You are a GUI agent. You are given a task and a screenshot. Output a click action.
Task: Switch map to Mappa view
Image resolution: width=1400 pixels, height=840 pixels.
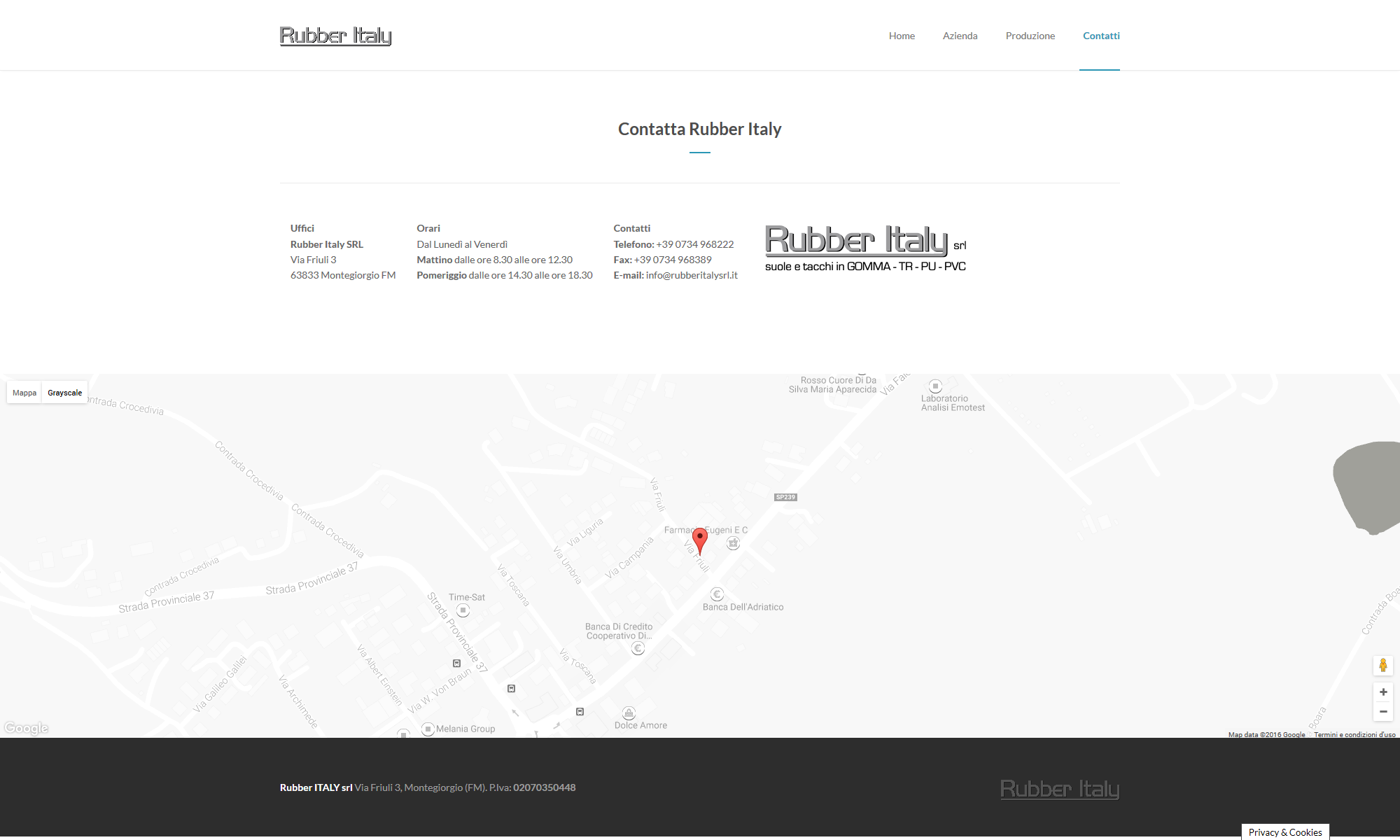[24, 393]
